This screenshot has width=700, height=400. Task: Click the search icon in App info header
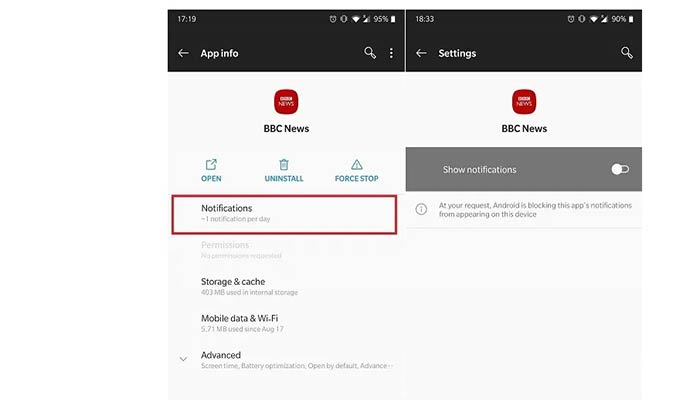coord(370,53)
